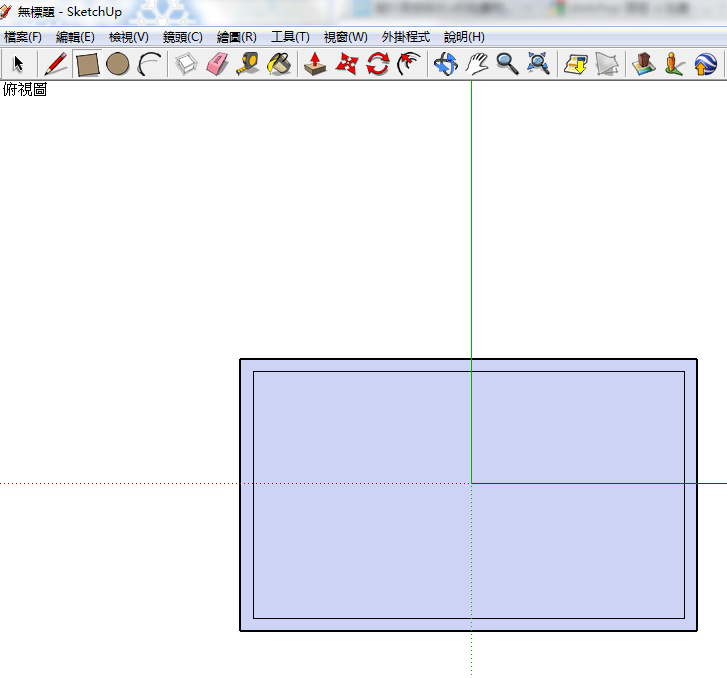
Task: Select the Move tool with red arrows
Action: tap(347, 64)
